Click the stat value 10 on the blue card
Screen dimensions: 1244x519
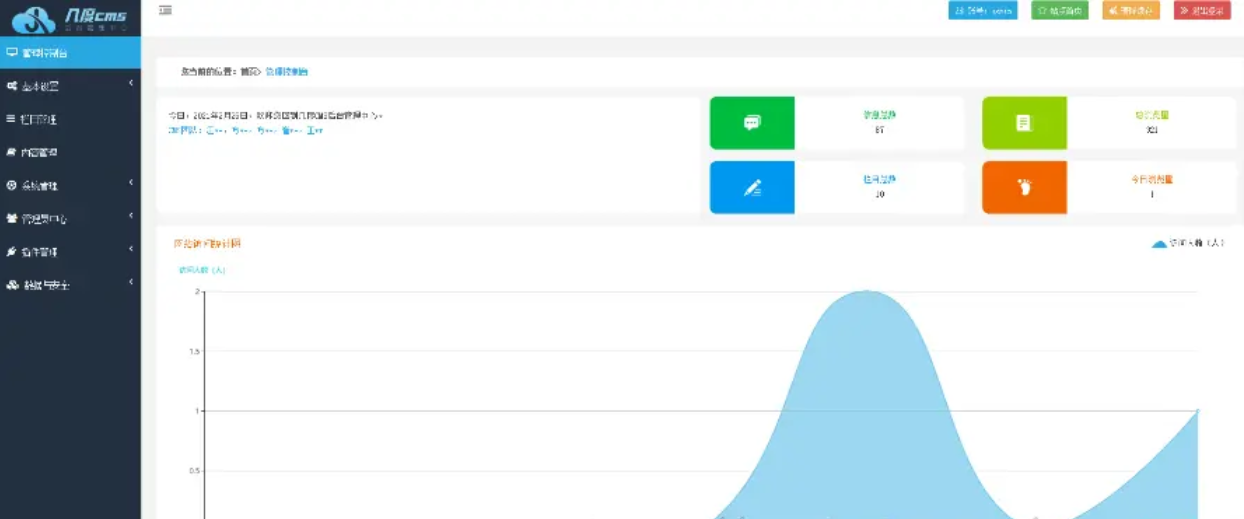[x=879, y=194]
